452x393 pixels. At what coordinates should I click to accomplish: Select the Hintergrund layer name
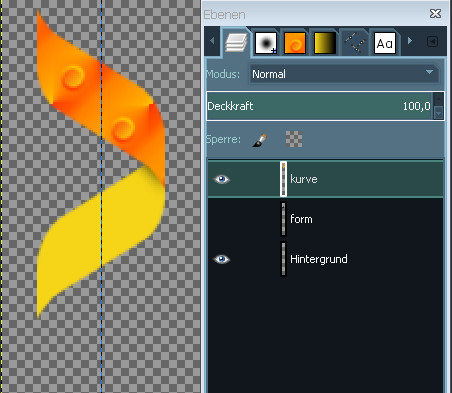(319, 259)
